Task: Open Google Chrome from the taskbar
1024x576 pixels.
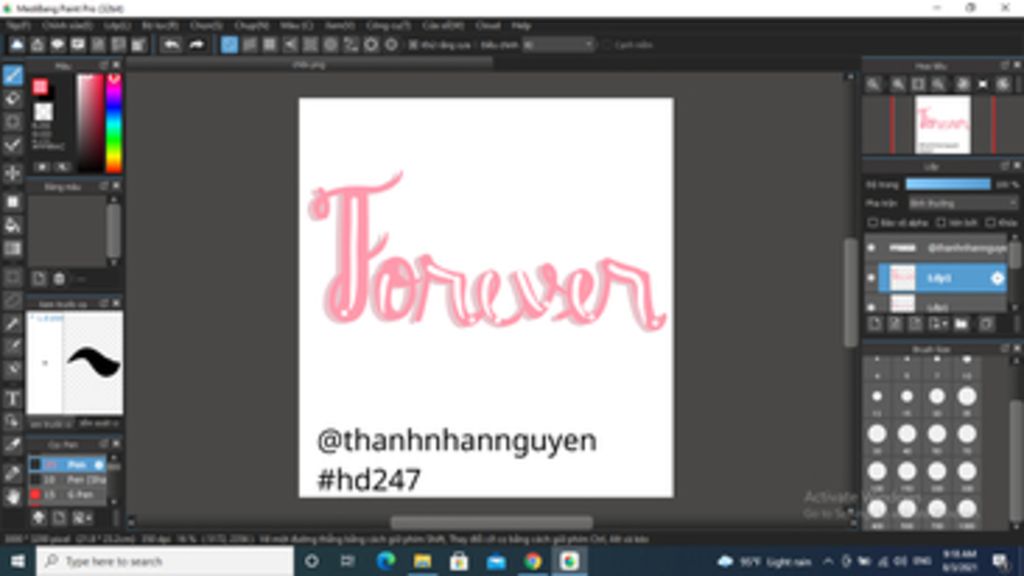Action: [532, 561]
